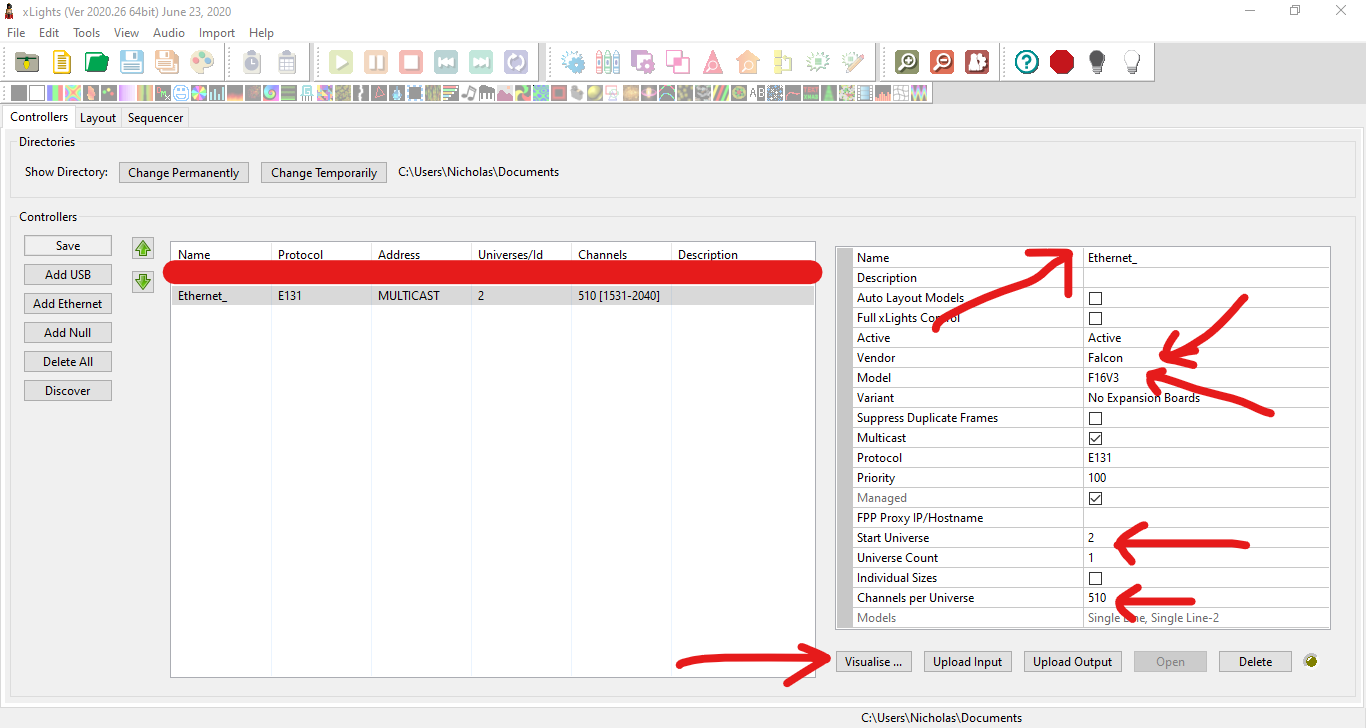
Task: Click the red octagon stop icon
Action: pyautogui.click(x=1062, y=62)
